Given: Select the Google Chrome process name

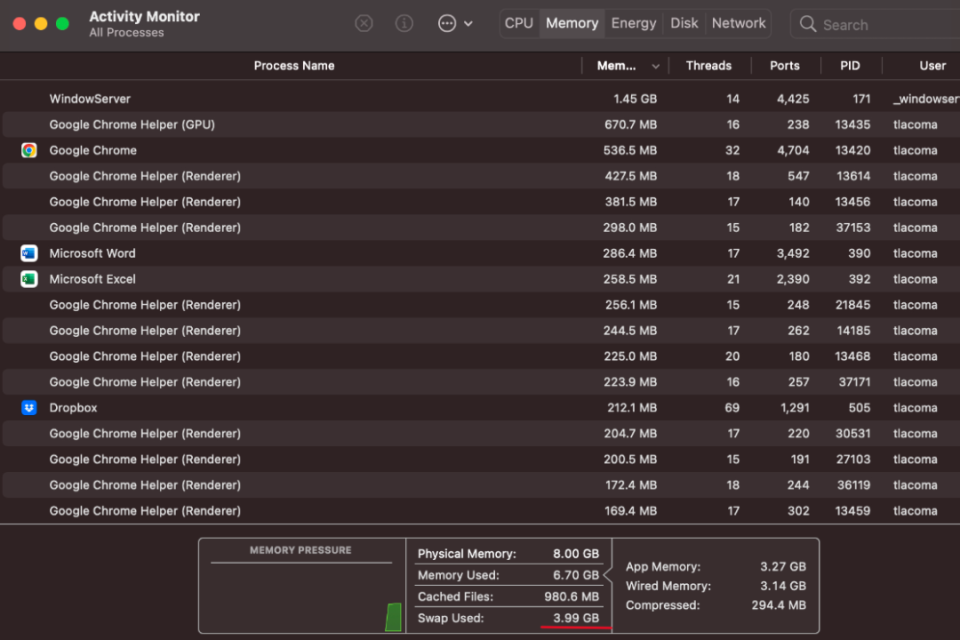Looking at the screenshot, I should [93, 150].
